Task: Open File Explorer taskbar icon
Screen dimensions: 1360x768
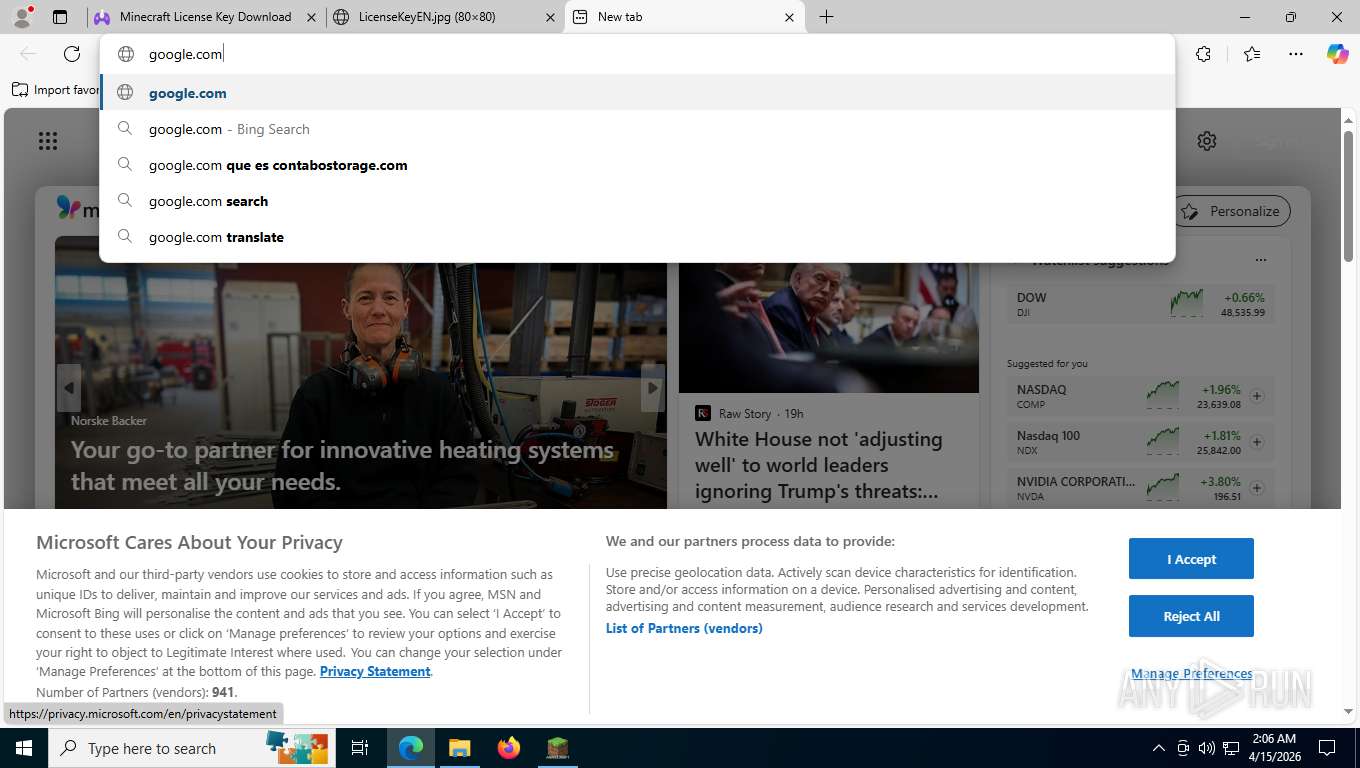Action: point(459,748)
